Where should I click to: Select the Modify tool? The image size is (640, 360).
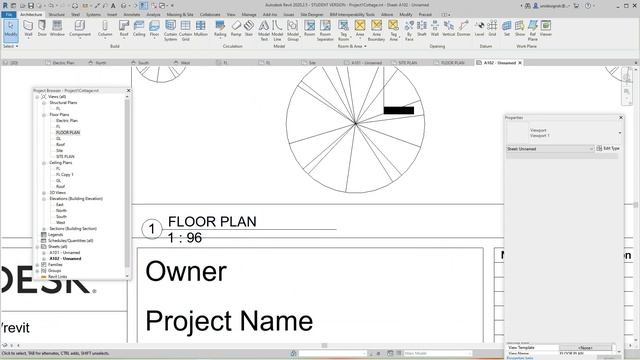pyautogui.click(x=11, y=30)
